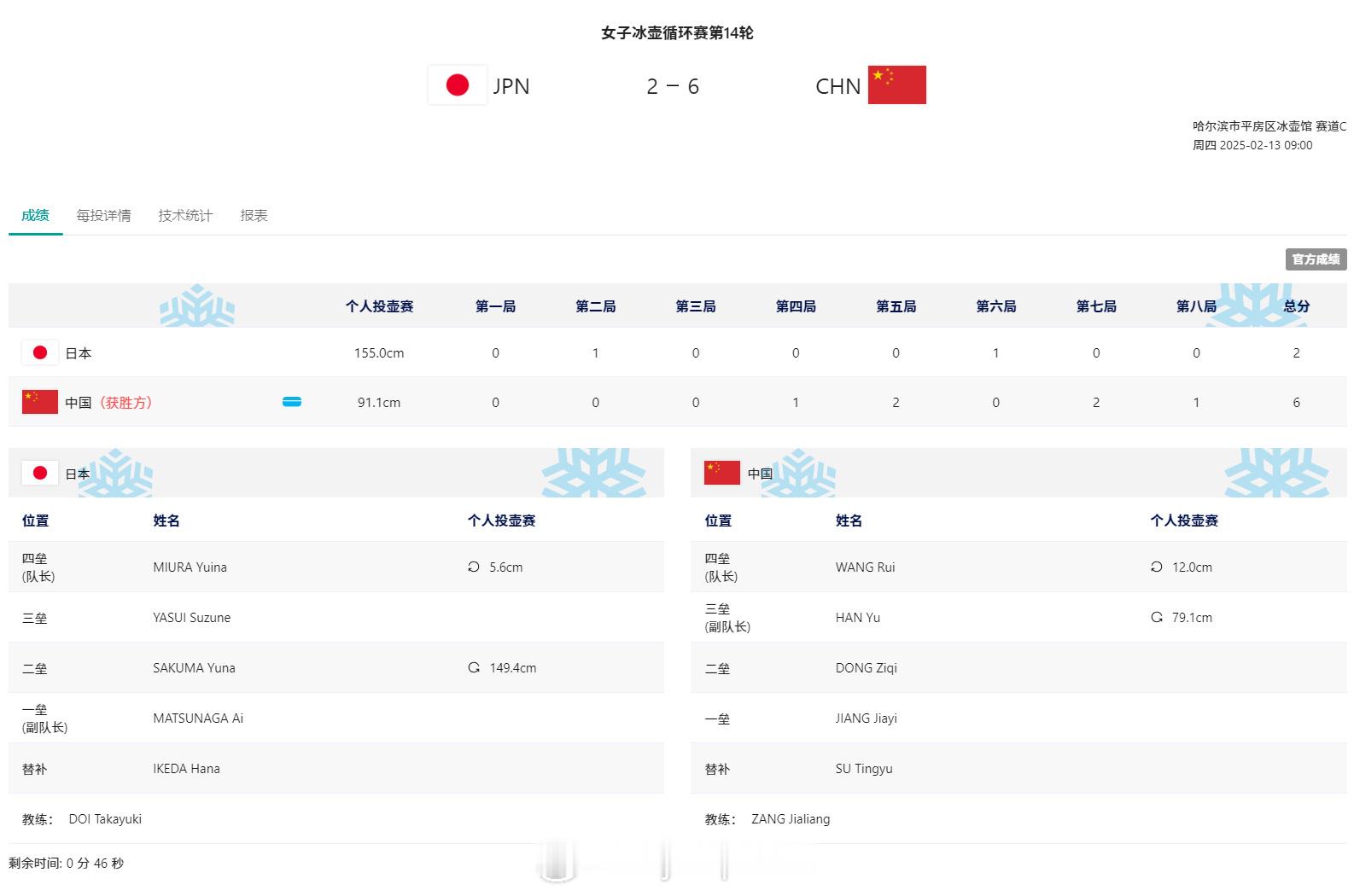Select alternate IKEDA Hana
This screenshot has height=896, width=1354.
186,769
